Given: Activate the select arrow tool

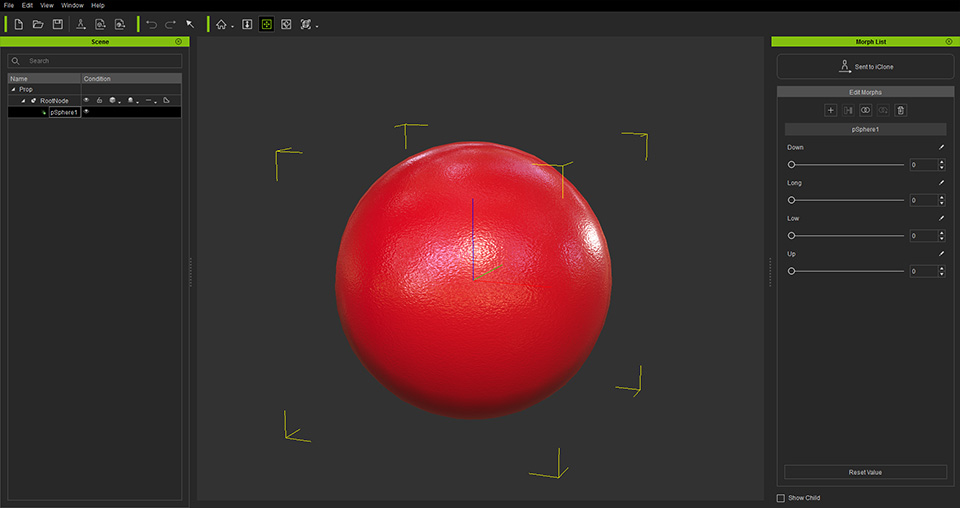Looking at the screenshot, I should pyautogui.click(x=190, y=24).
